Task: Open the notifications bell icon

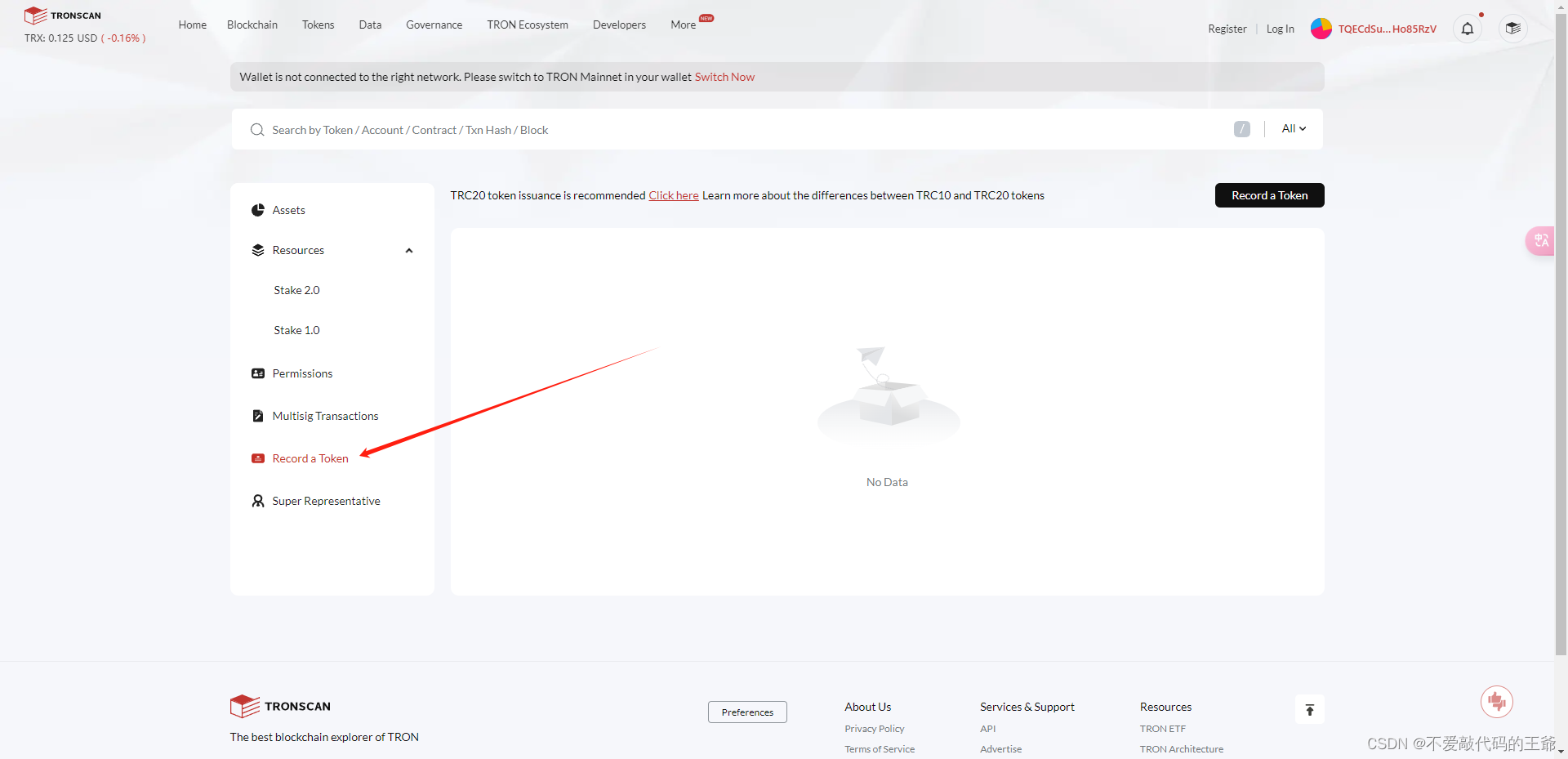Action: tap(1468, 29)
